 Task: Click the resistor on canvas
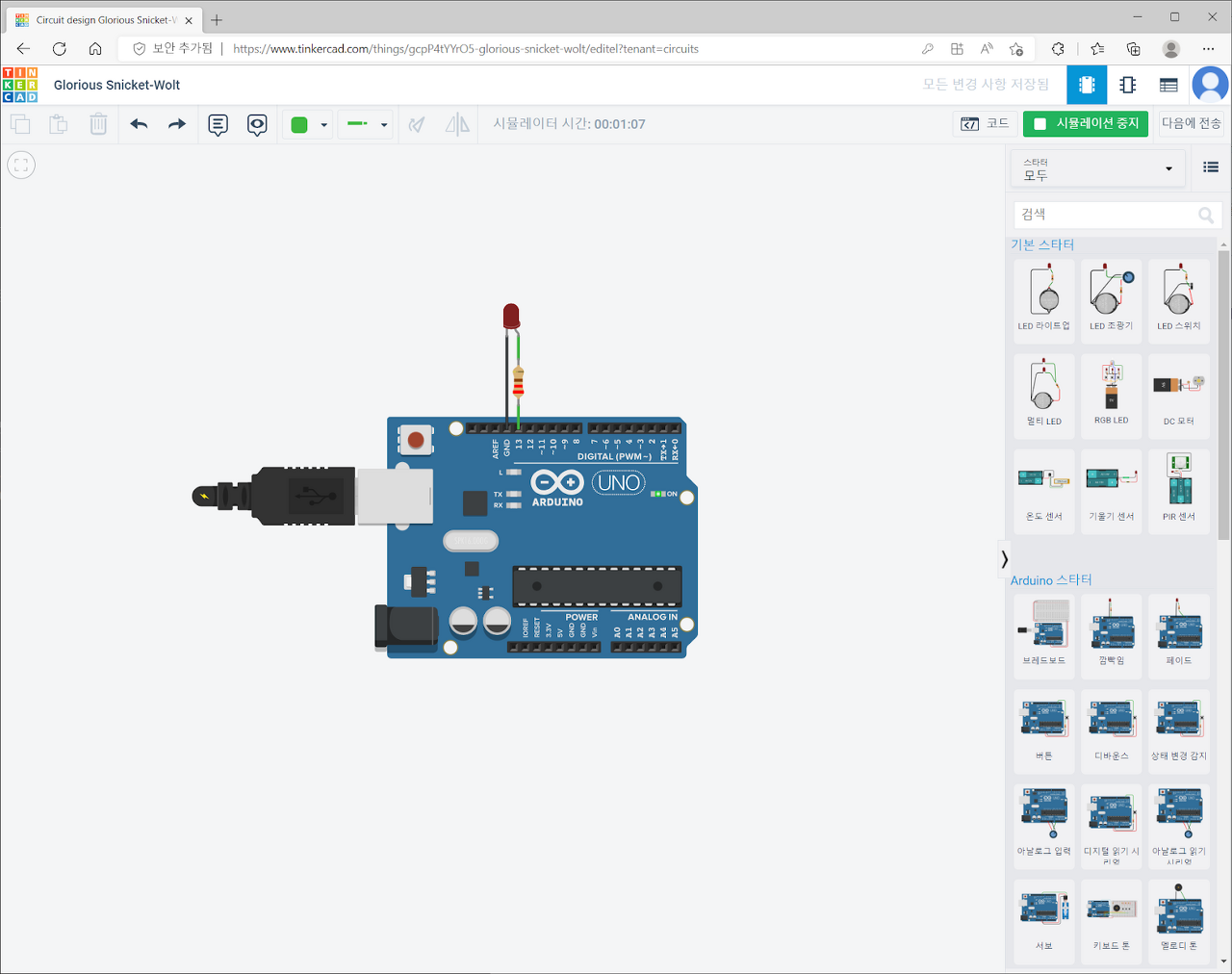519,382
